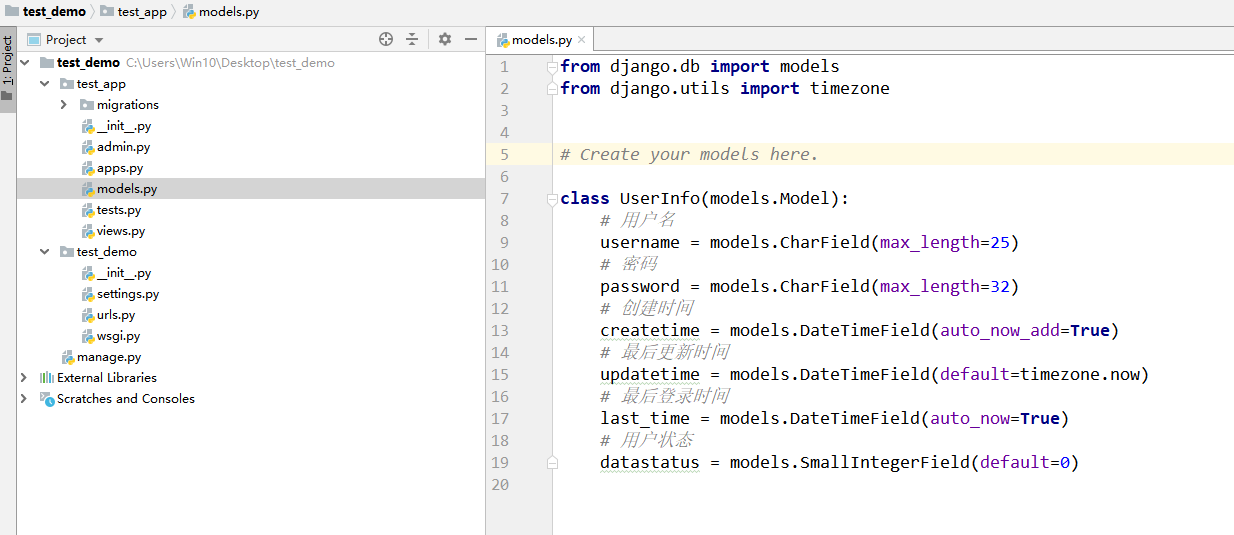Click timezone.now on line 15

pos(1079,374)
